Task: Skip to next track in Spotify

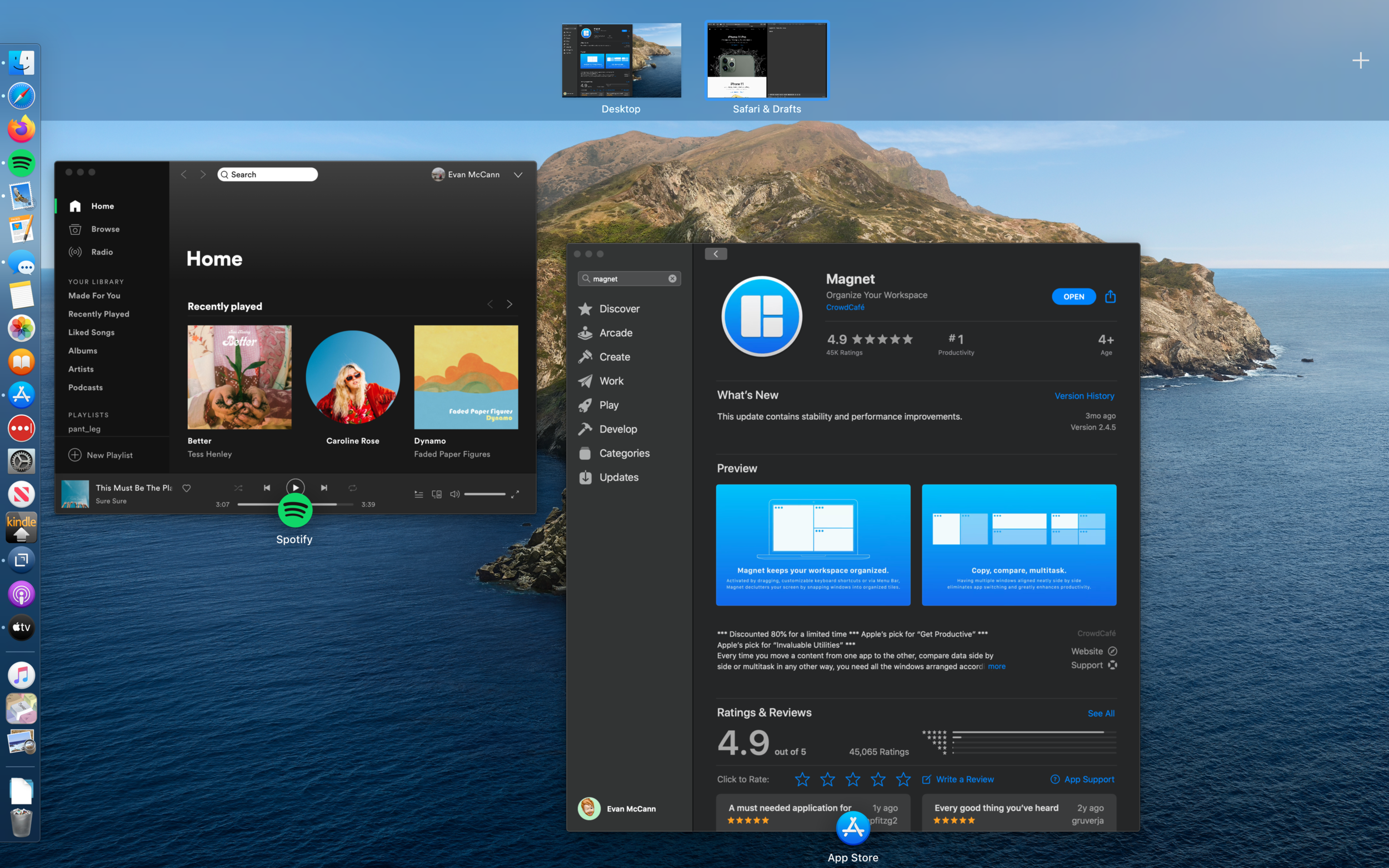Action: 324,488
